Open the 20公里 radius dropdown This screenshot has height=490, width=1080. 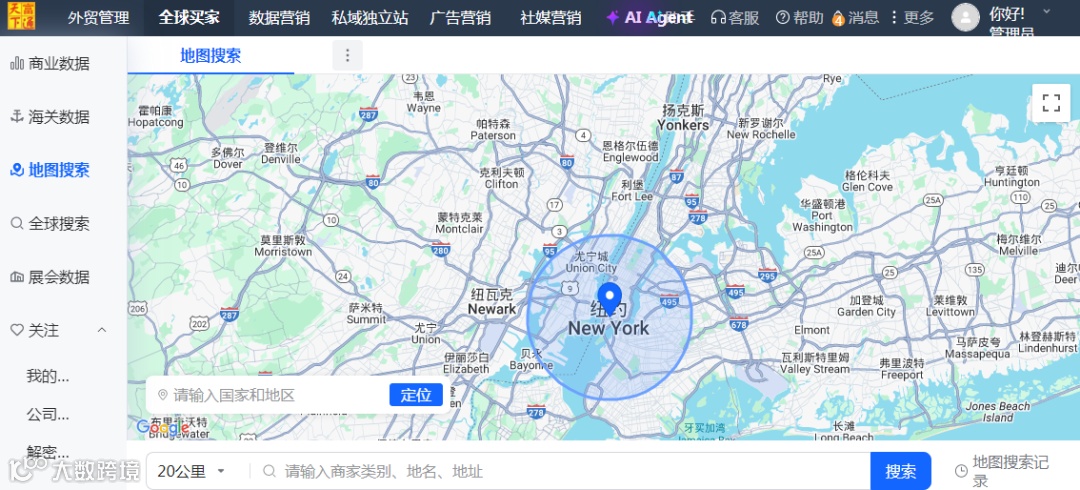[x=192, y=471]
